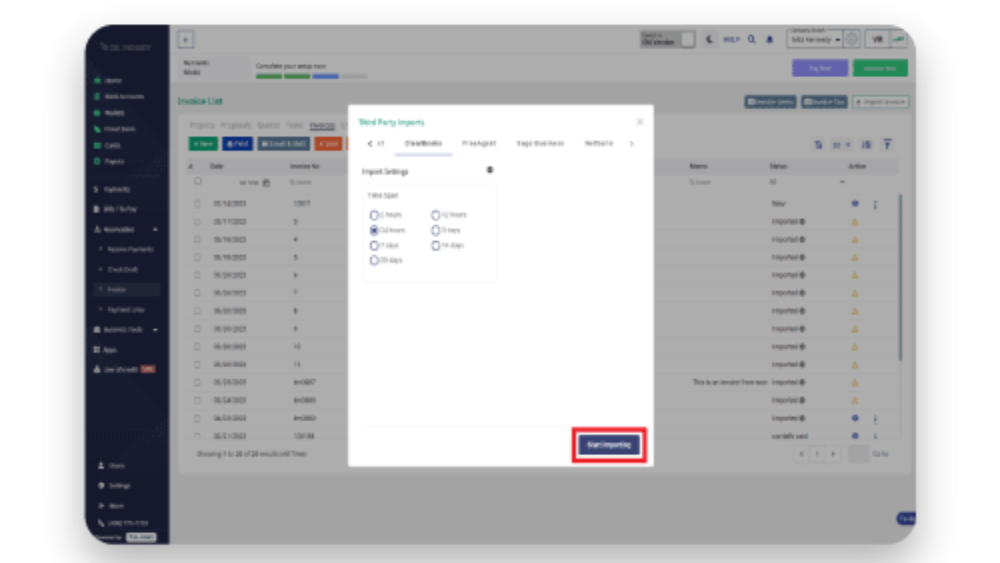This screenshot has width=1000, height=563.
Task: Go to the previous results page
Action: 802,454
